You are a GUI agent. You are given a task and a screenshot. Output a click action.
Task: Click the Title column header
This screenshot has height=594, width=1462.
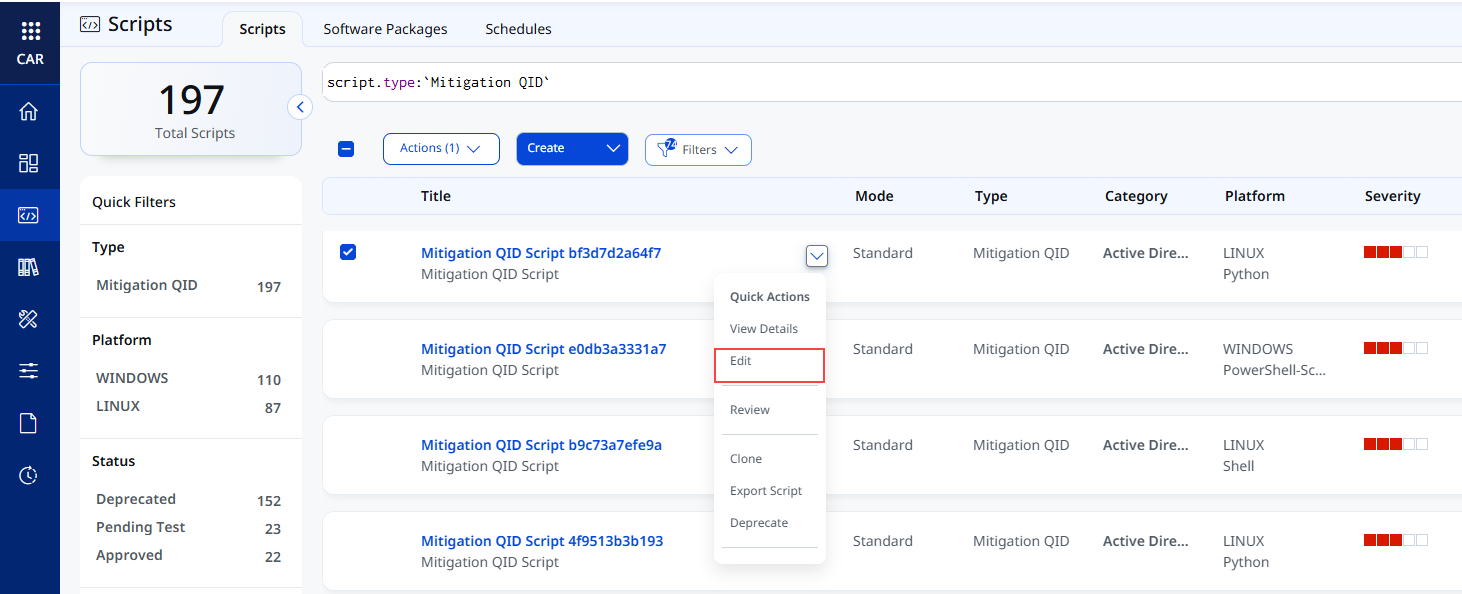(436, 196)
